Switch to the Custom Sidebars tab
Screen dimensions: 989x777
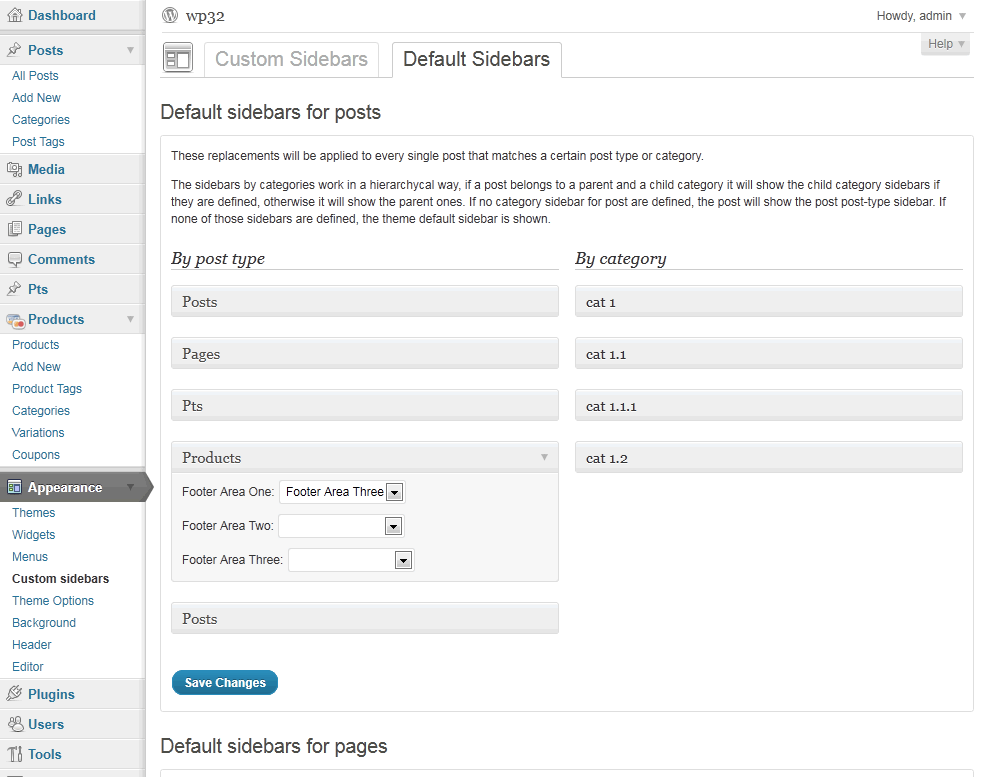(291, 59)
